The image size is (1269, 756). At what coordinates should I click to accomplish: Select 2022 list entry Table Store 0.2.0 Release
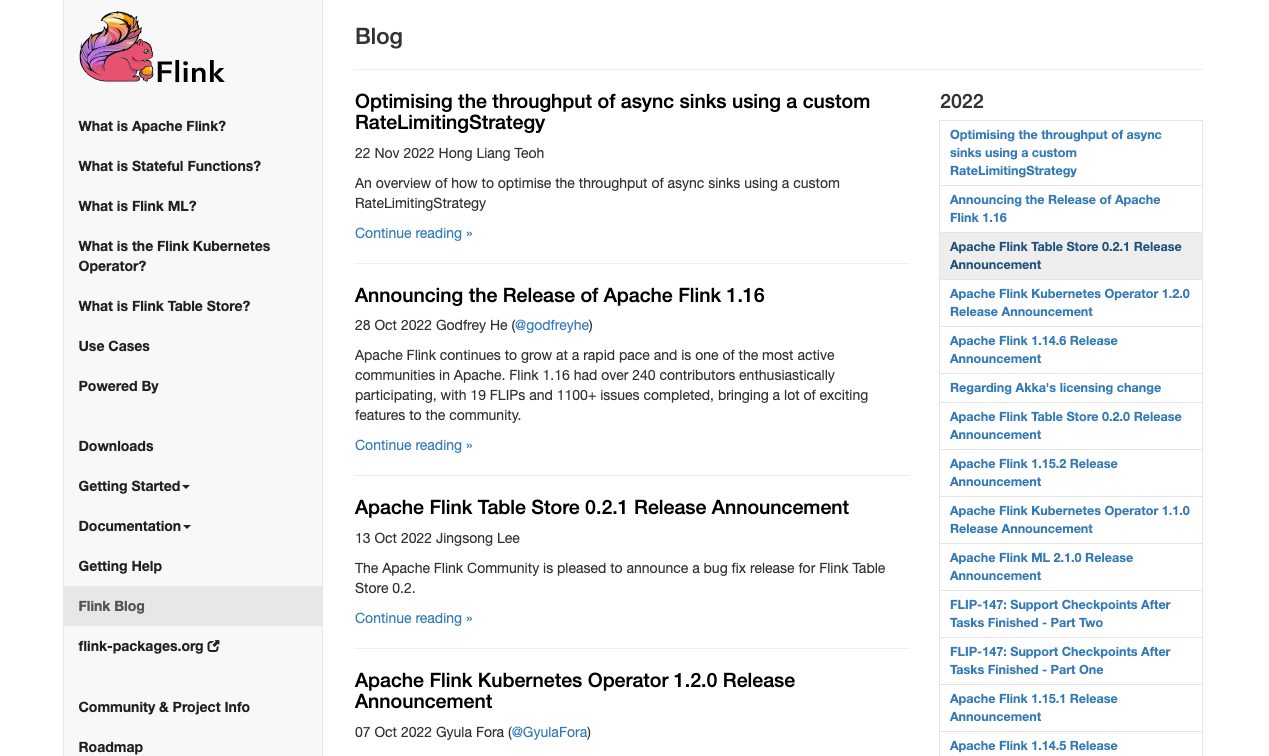pos(1071,426)
